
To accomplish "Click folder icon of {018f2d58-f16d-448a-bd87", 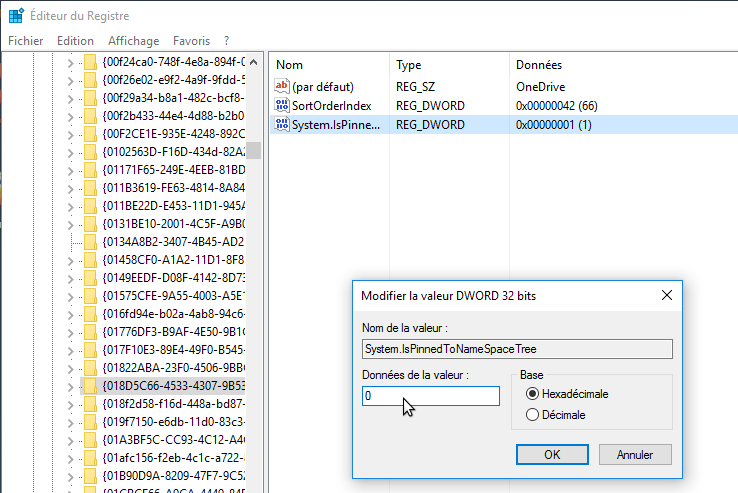I will (x=90, y=404).
